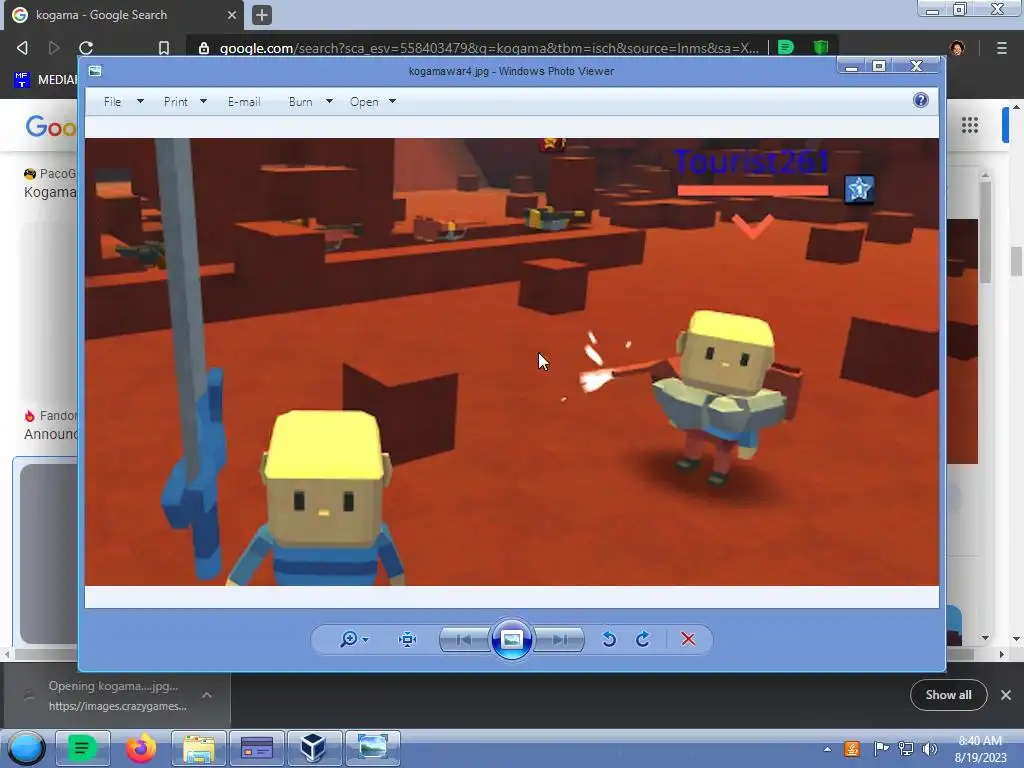Click E-mail in Photo Viewer toolbar
1024x768 pixels.
click(244, 102)
